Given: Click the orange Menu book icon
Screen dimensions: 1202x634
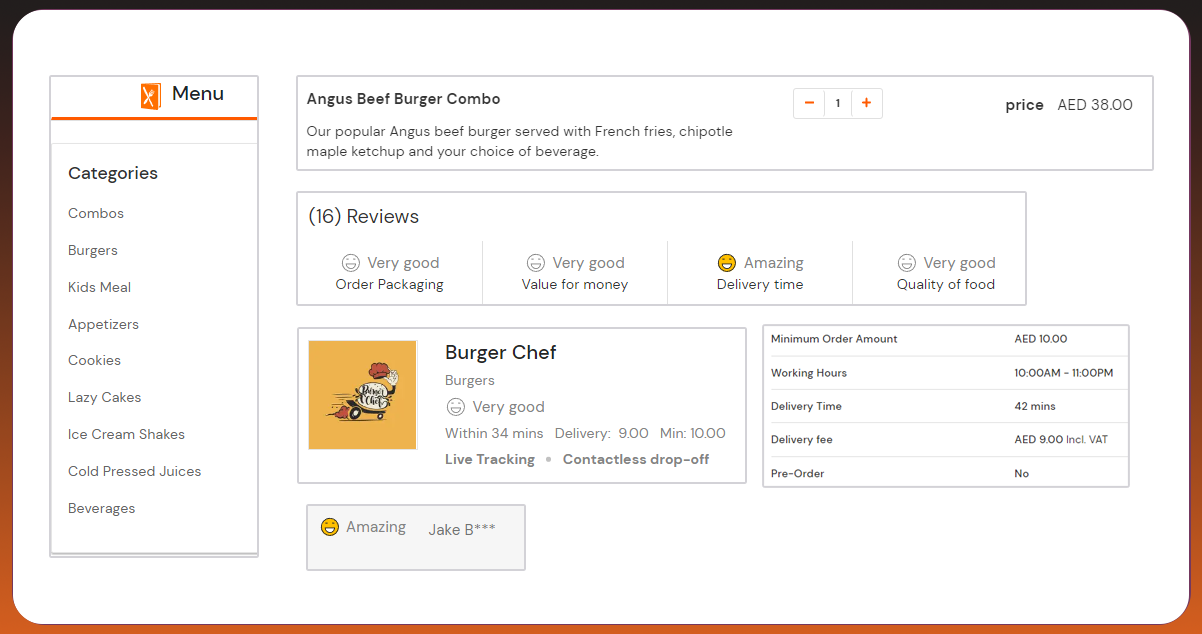Looking at the screenshot, I should 150,95.
